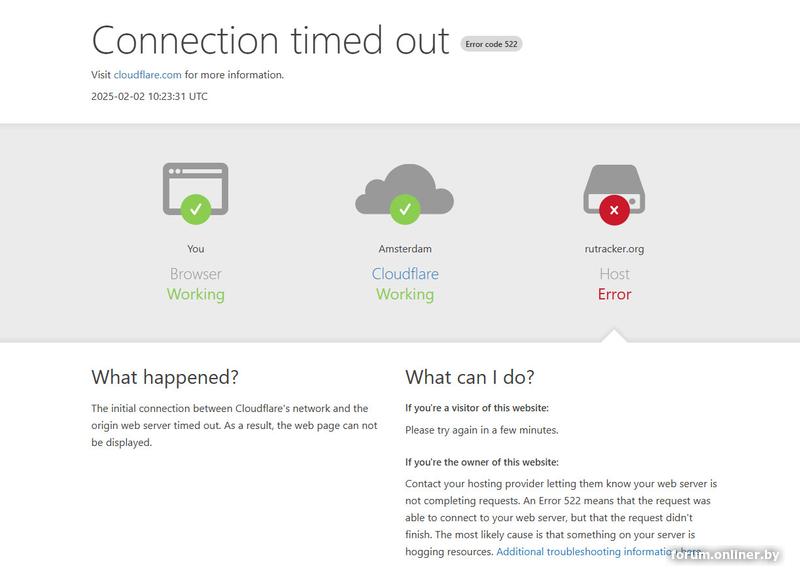The height and width of the screenshot is (576, 800).
Task: Click the What can I do? heading
Action: pyautogui.click(x=470, y=378)
